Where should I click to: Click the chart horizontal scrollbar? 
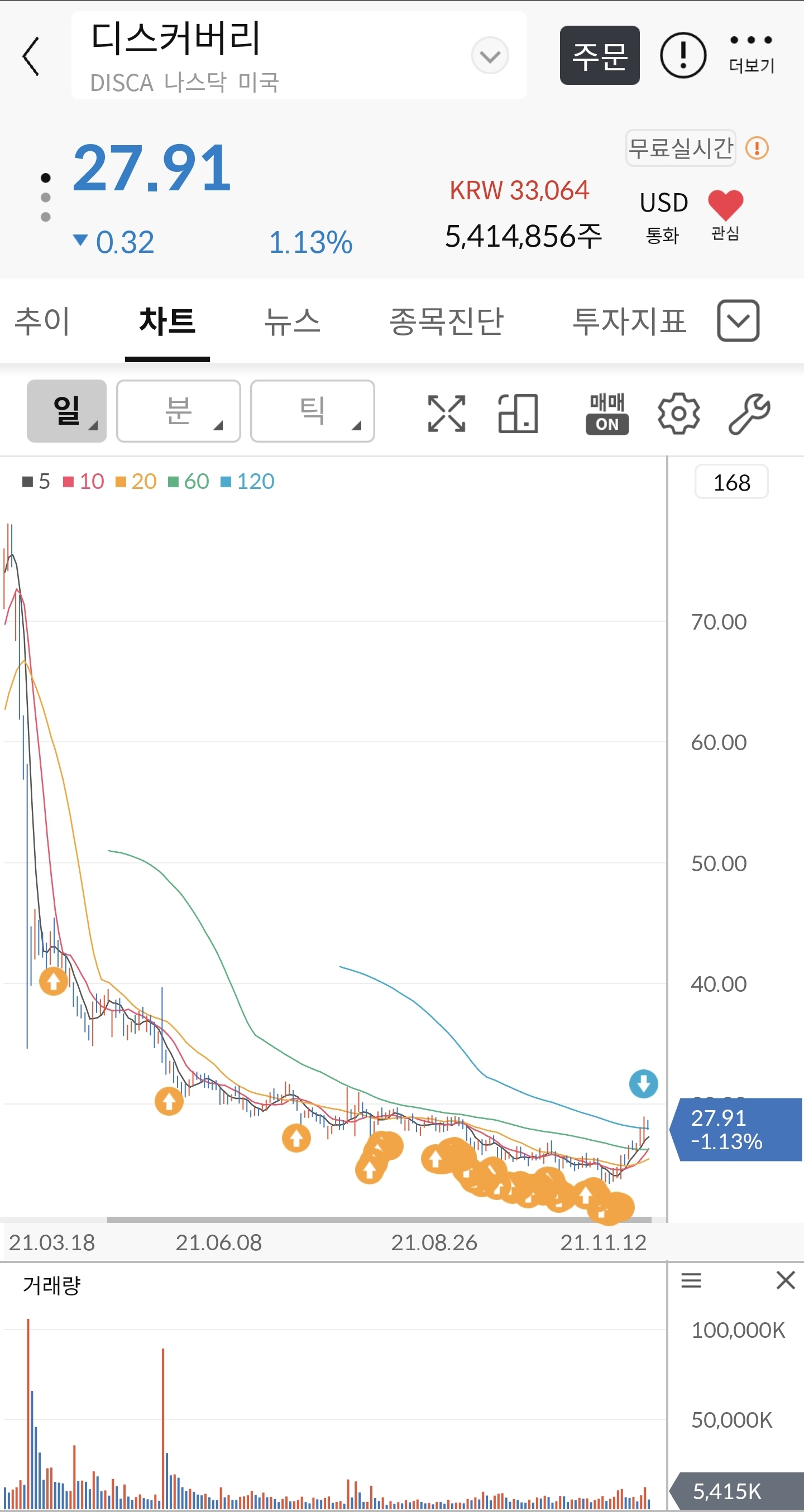379,1219
